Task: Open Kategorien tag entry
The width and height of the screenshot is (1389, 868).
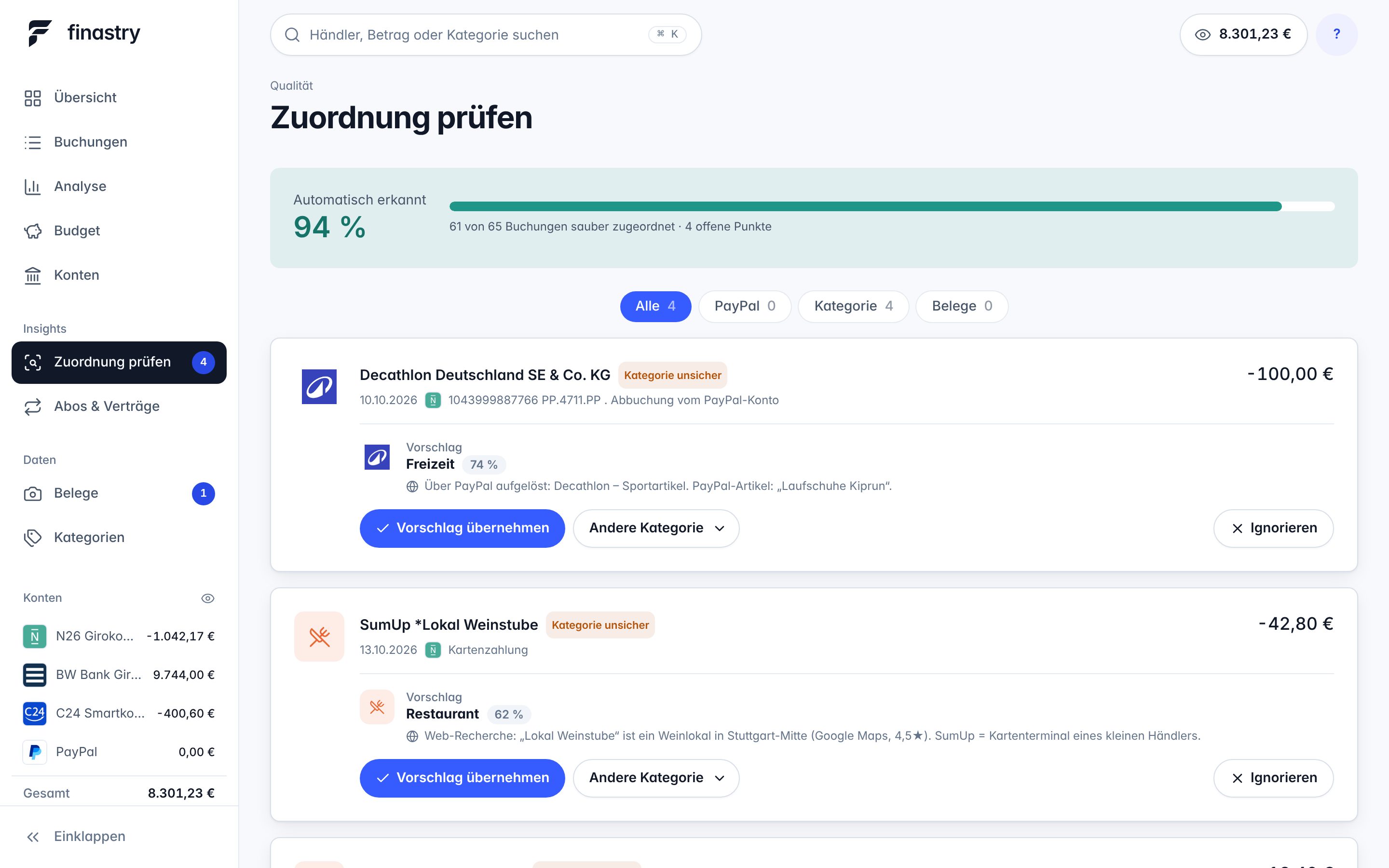Action: point(119,538)
